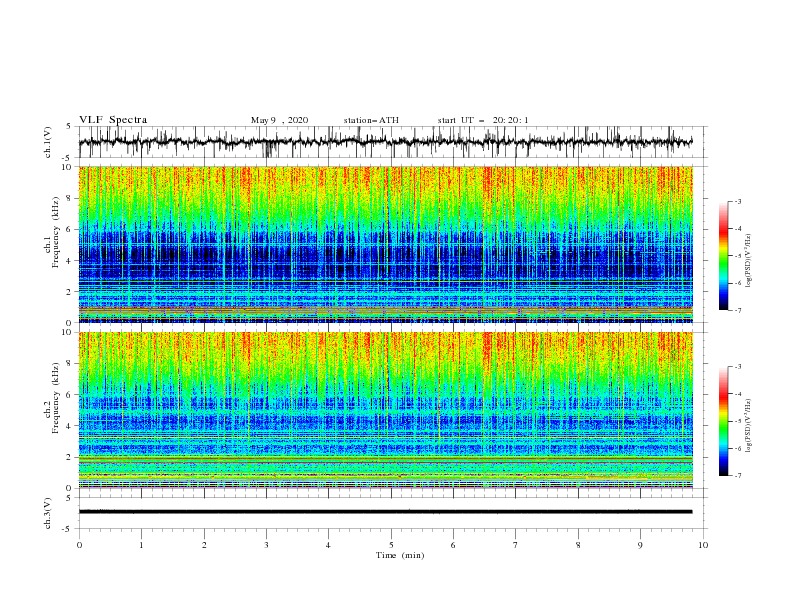
Task: Click the "-3" tick on ch.1 colorbar
Action: [x=737, y=201]
